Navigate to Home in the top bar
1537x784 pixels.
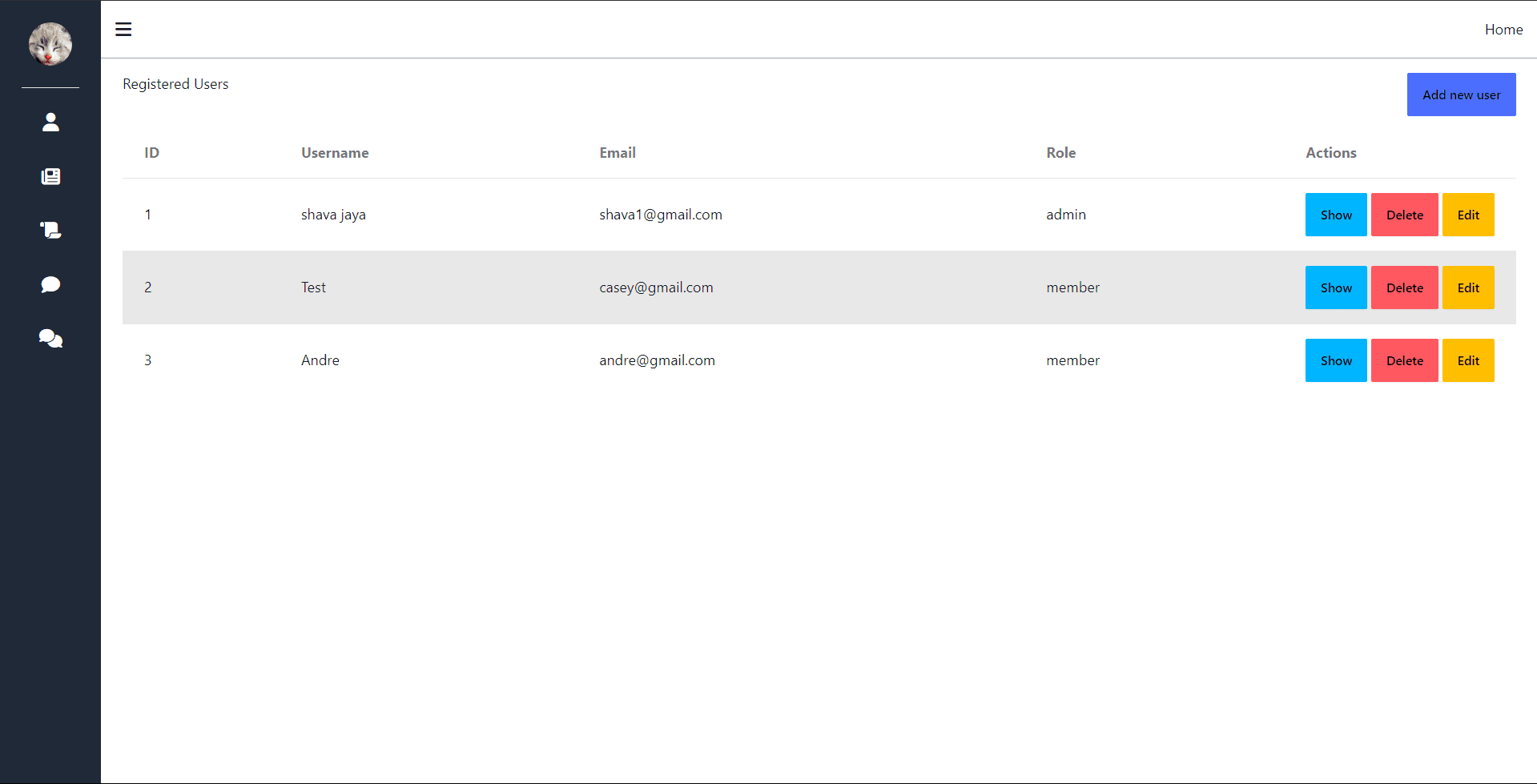[1503, 30]
